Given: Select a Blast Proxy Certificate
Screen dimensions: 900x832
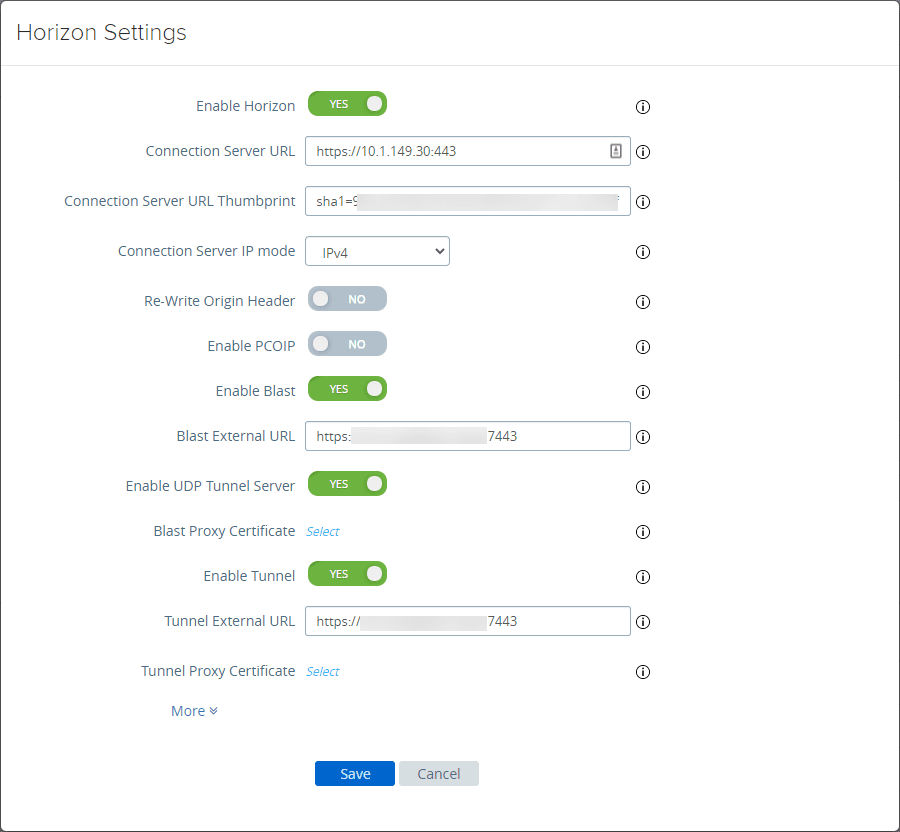Looking at the screenshot, I should point(322,531).
